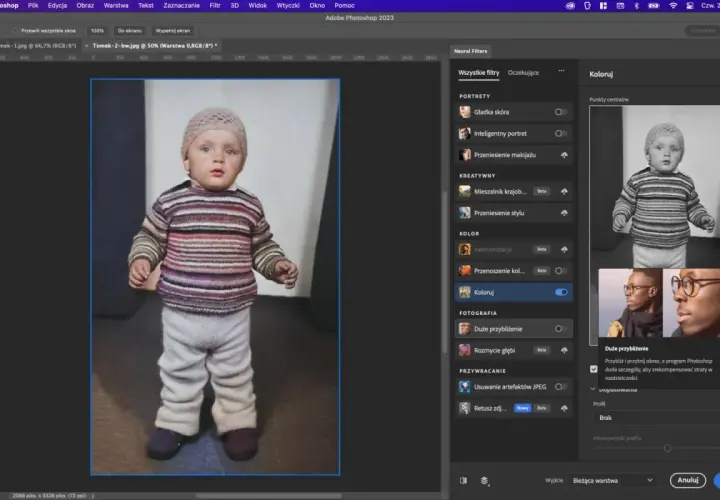Open the Okno menu
Image resolution: width=720 pixels, height=500 pixels.
click(x=317, y=6)
